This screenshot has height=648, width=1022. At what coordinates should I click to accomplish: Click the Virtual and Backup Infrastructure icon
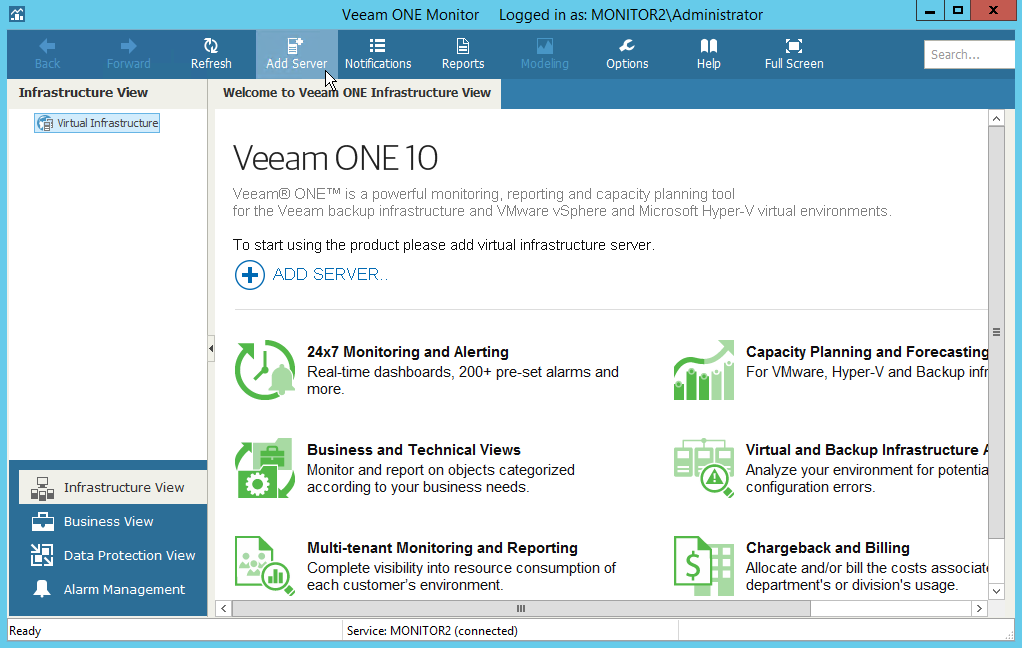point(704,468)
